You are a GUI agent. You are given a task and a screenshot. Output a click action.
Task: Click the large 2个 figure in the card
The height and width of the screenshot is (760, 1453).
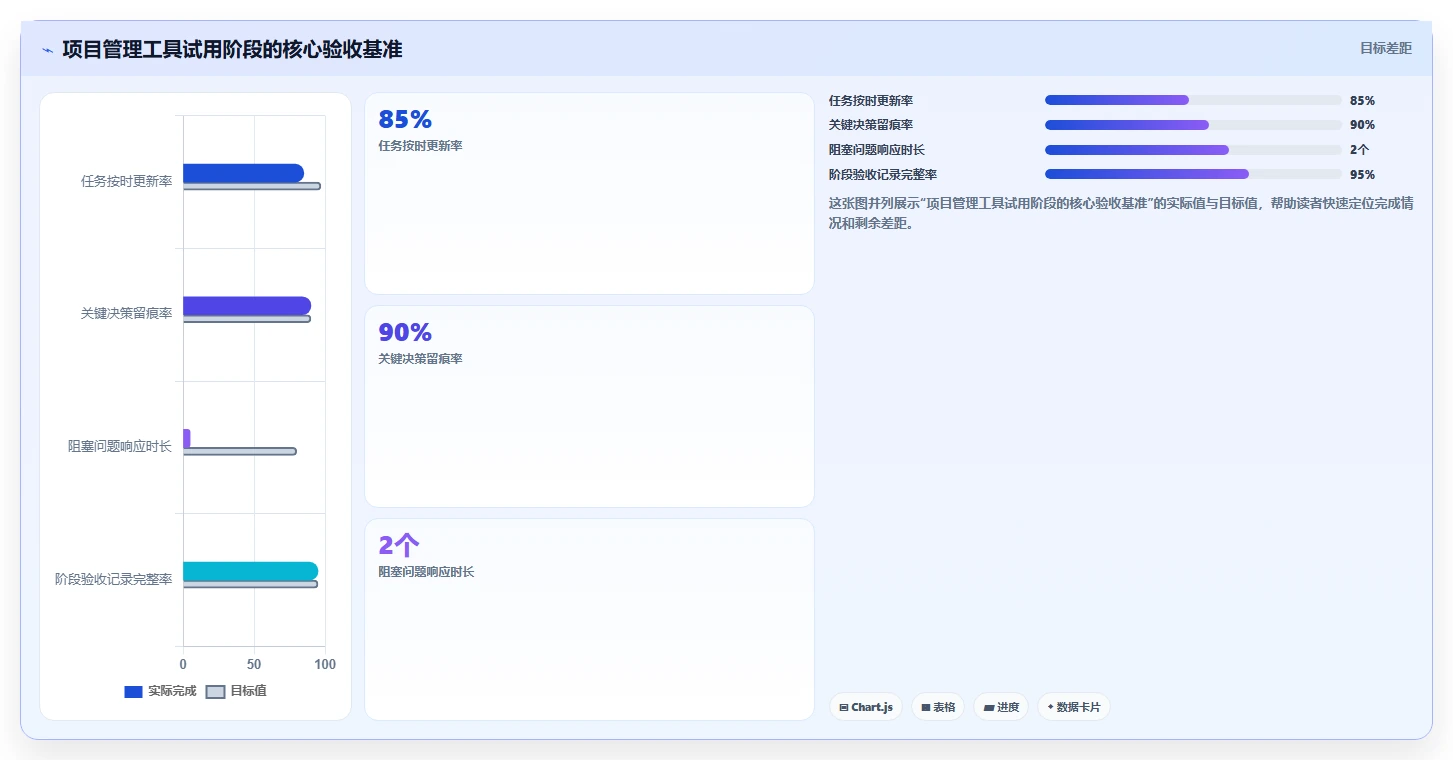tap(399, 545)
